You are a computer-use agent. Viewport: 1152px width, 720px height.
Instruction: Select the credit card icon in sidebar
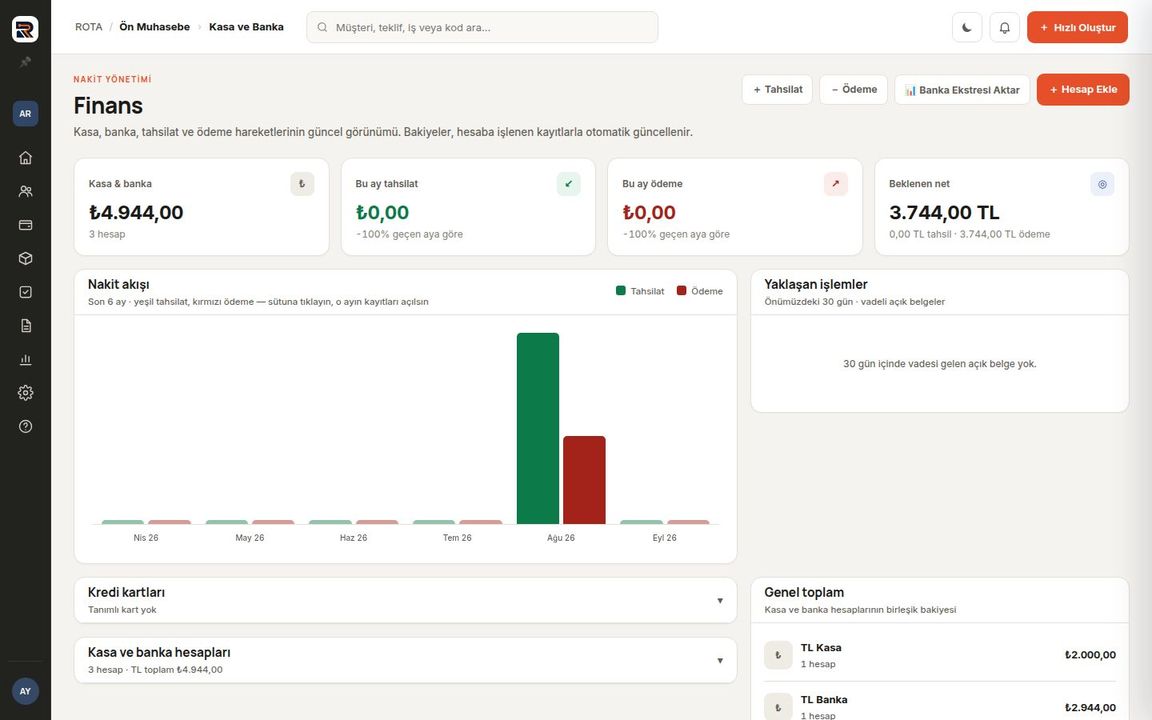click(x=25, y=225)
